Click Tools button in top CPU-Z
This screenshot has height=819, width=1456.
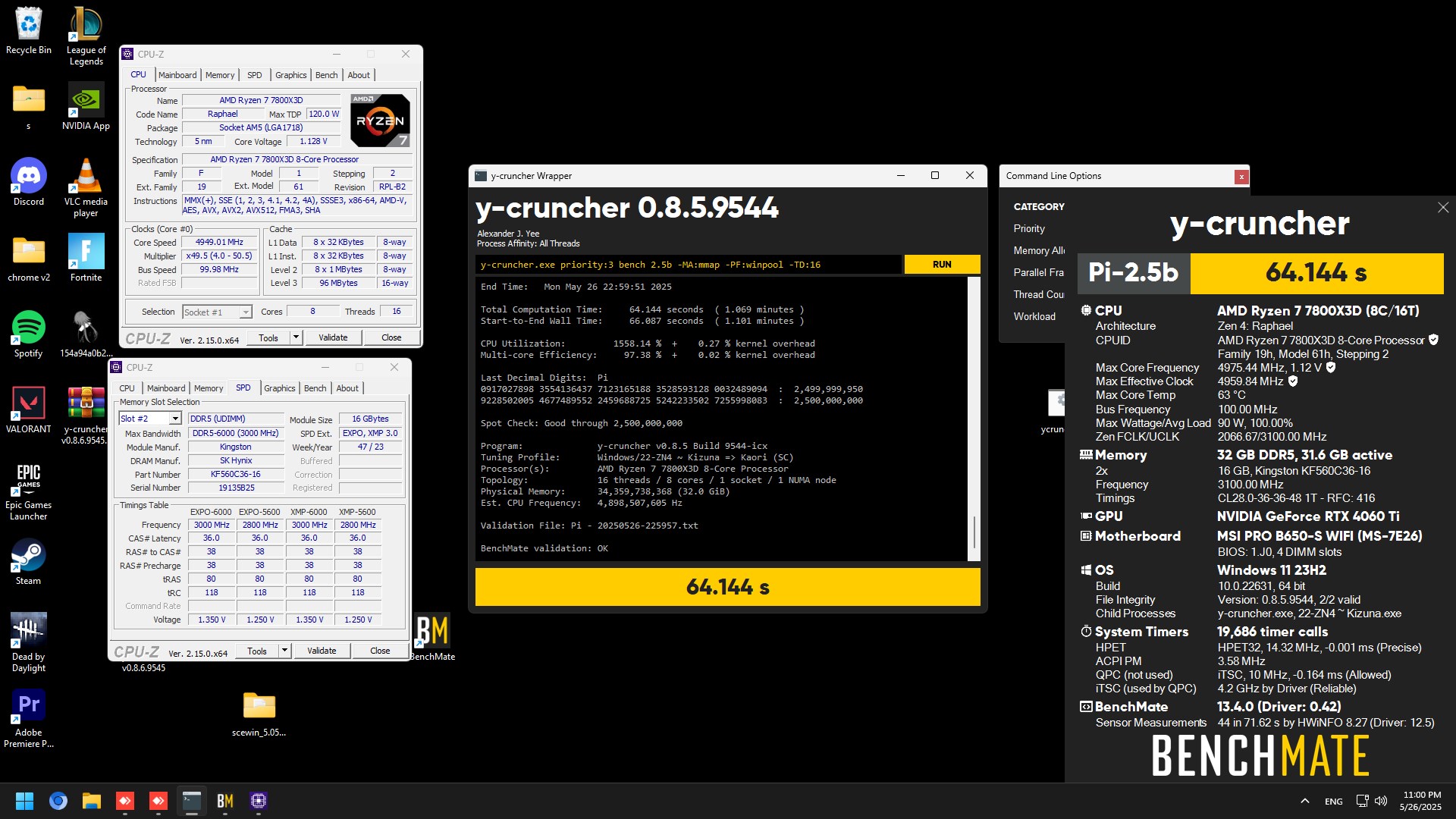coord(268,337)
